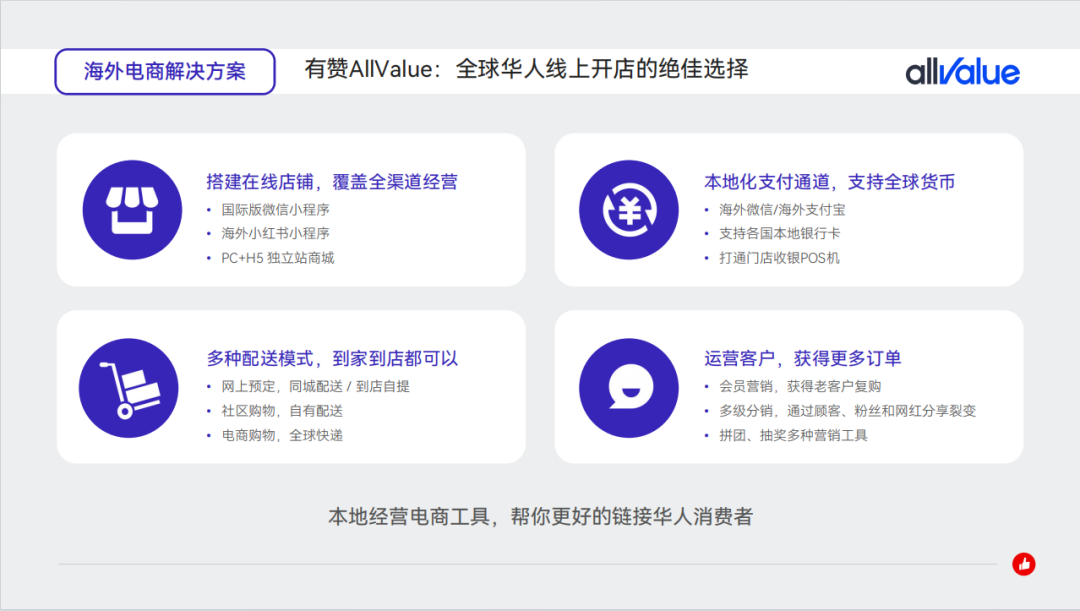Viewport: 1080px width, 611px height.
Task: Select bullet 海外小红书小程序
Action: coord(276,234)
